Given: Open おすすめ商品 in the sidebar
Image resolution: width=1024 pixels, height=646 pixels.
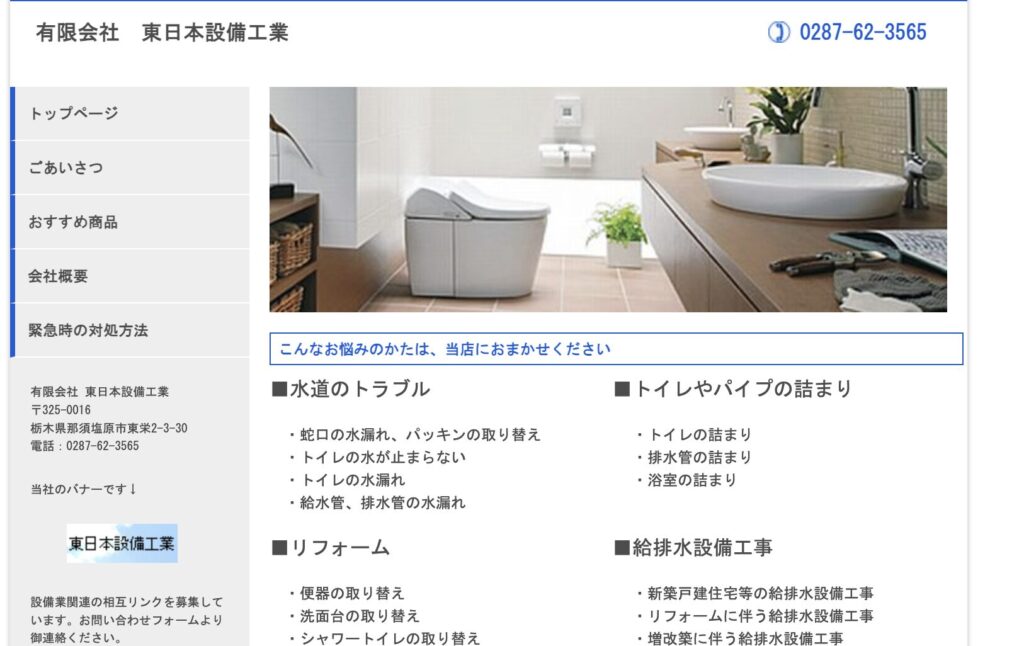Looking at the screenshot, I should pos(130,221).
